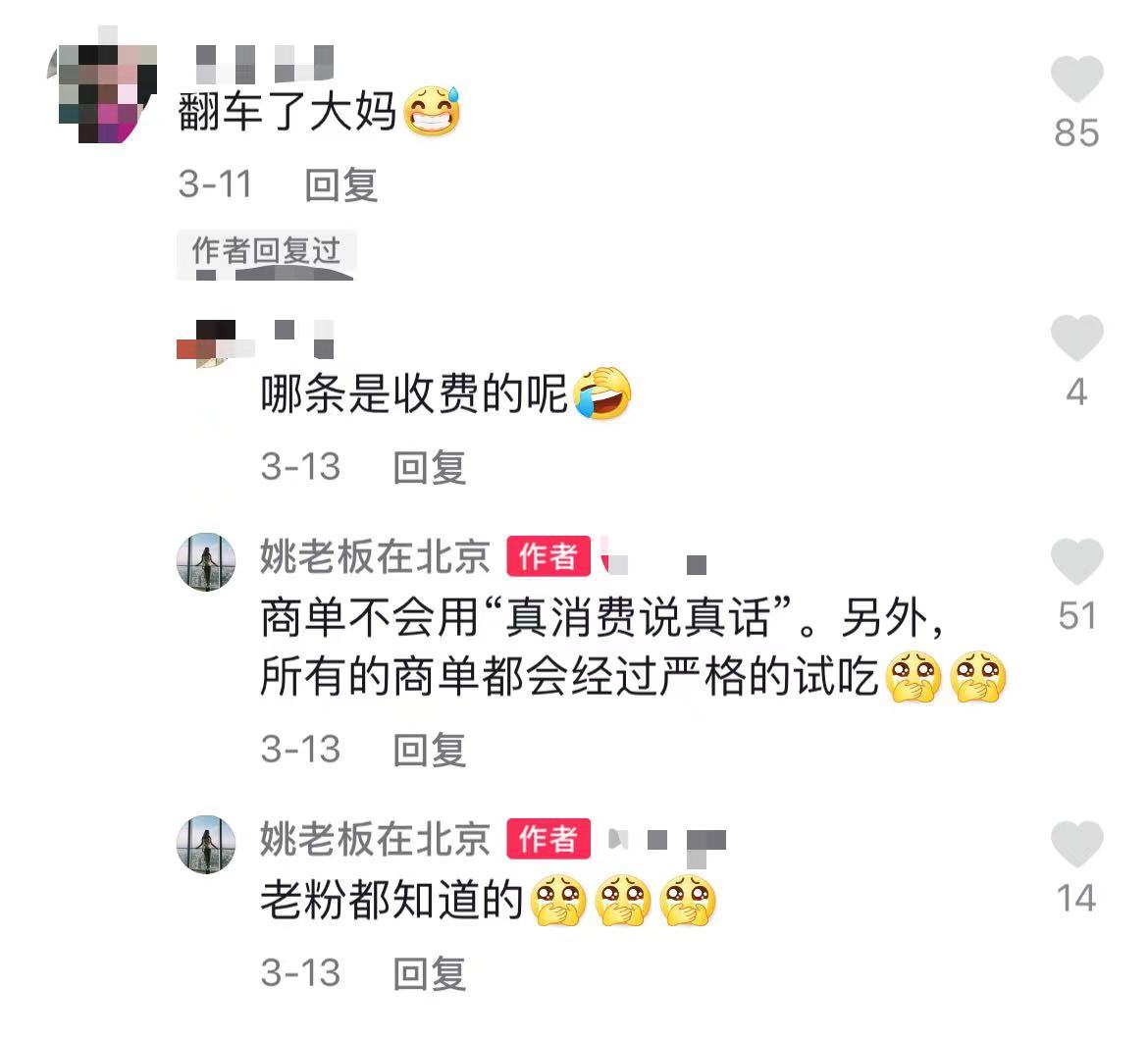Like the comment with 4 likes
Viewport: 1148px width, 1042px height.
pyautogui.click(x=1076, y=338)
